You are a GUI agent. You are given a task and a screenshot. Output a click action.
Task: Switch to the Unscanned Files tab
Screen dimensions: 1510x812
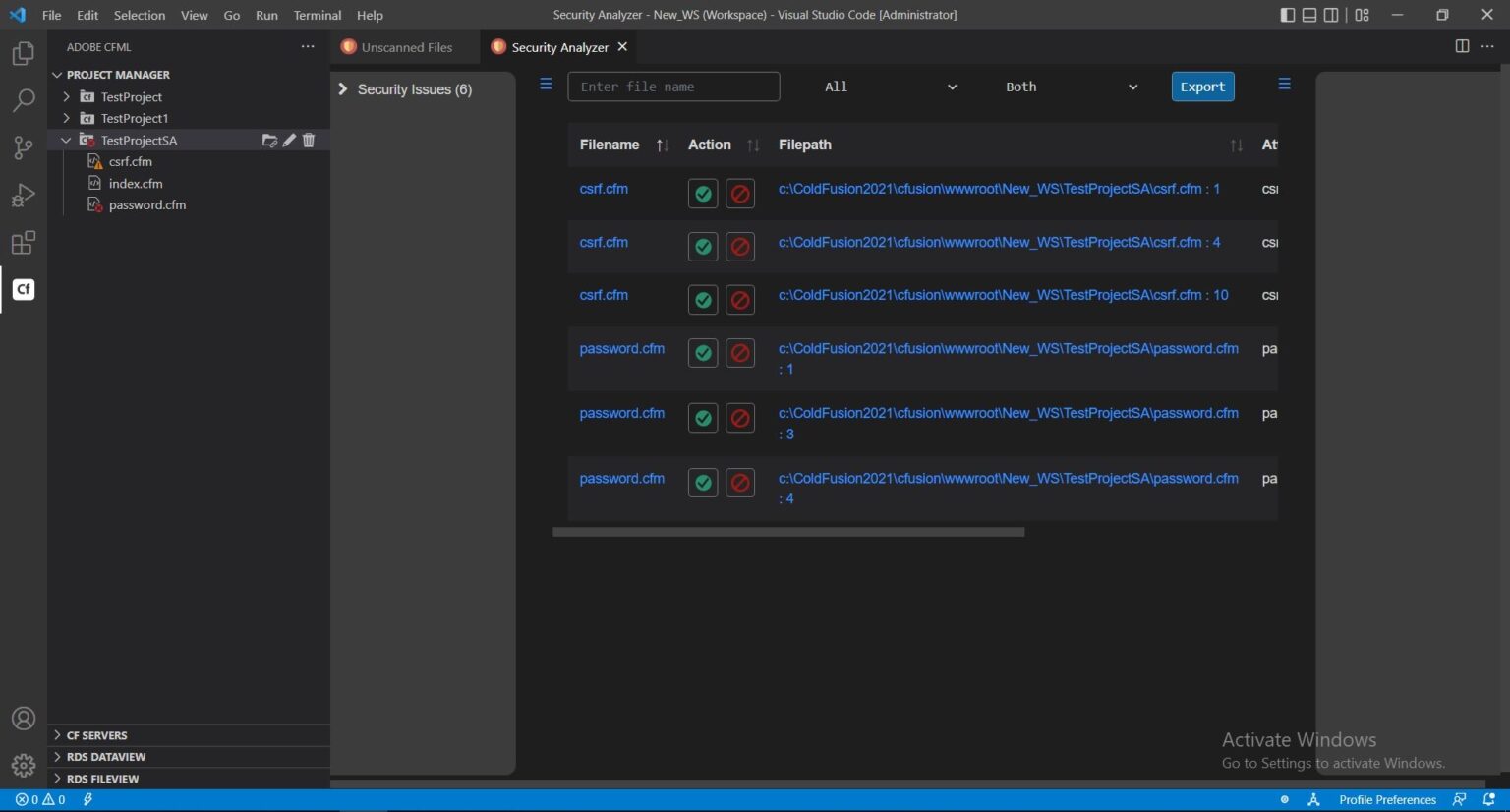404,46
